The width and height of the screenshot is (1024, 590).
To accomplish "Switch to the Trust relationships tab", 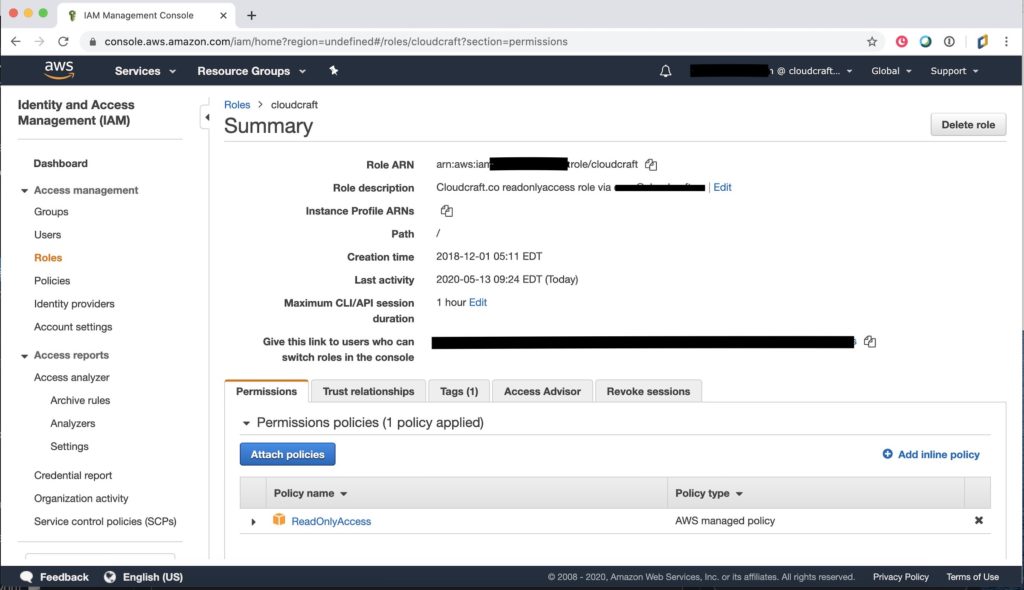I will [x=368, y=391].
